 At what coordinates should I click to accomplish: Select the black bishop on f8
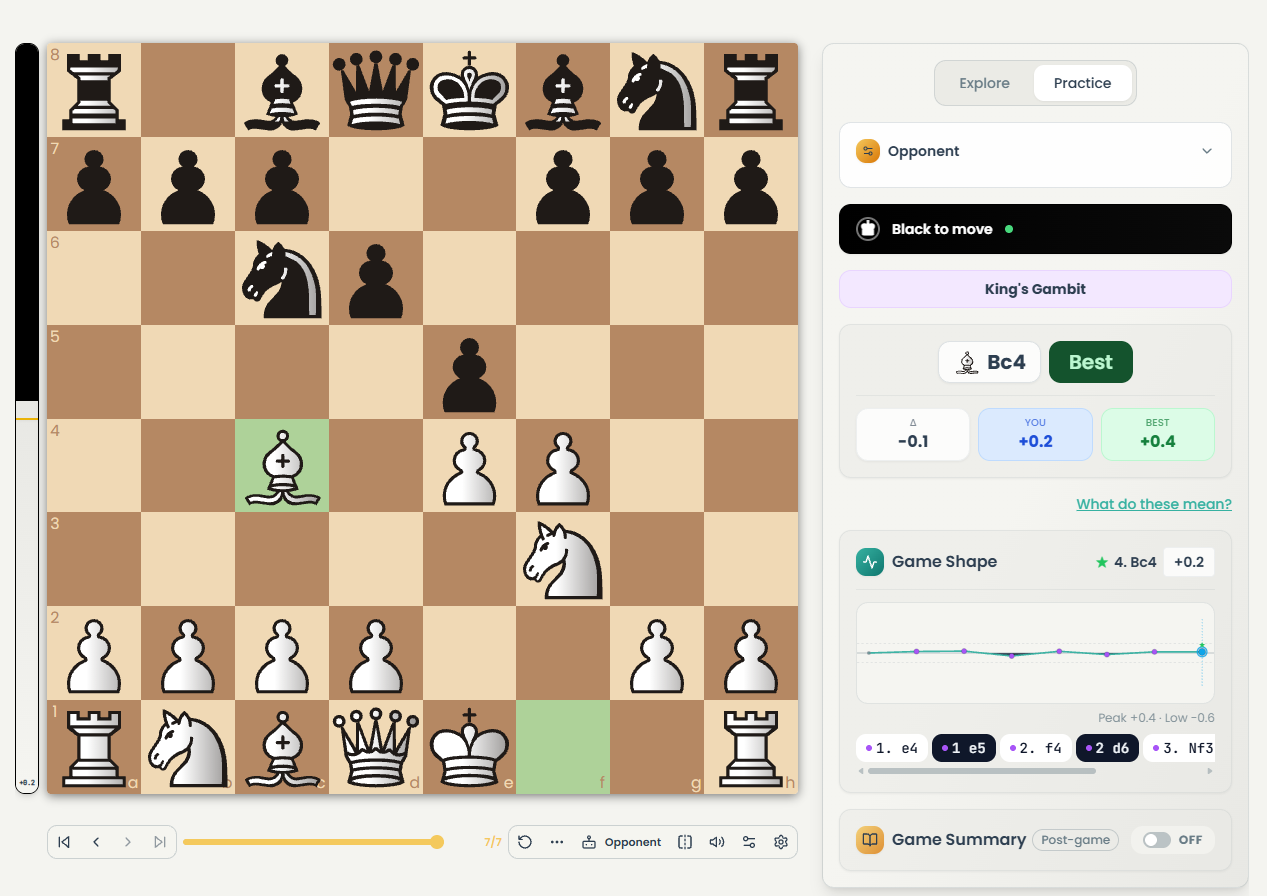coord(564,89)
